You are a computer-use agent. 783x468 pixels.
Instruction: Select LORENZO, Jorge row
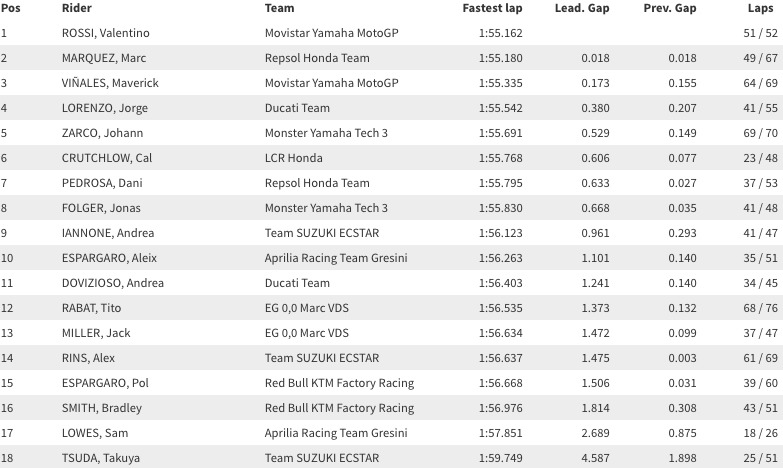[392, 108]
